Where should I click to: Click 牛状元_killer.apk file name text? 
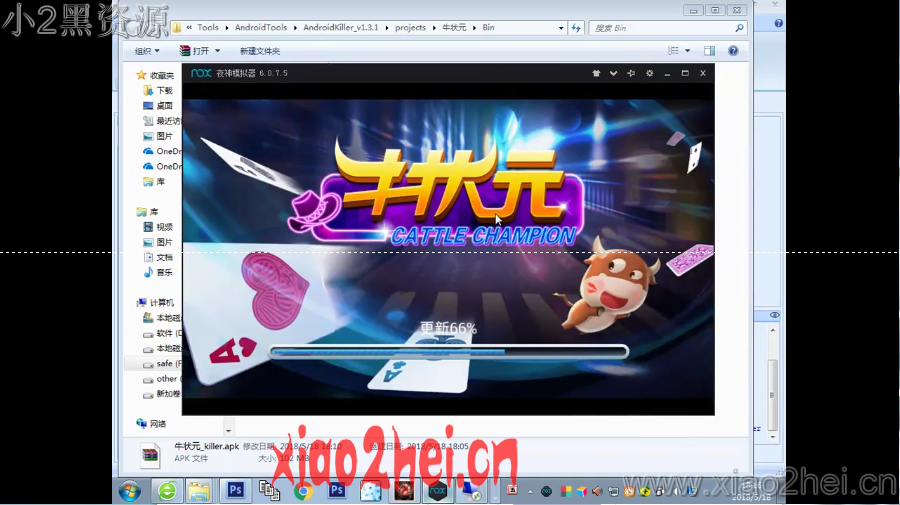(x=207, y=446)
